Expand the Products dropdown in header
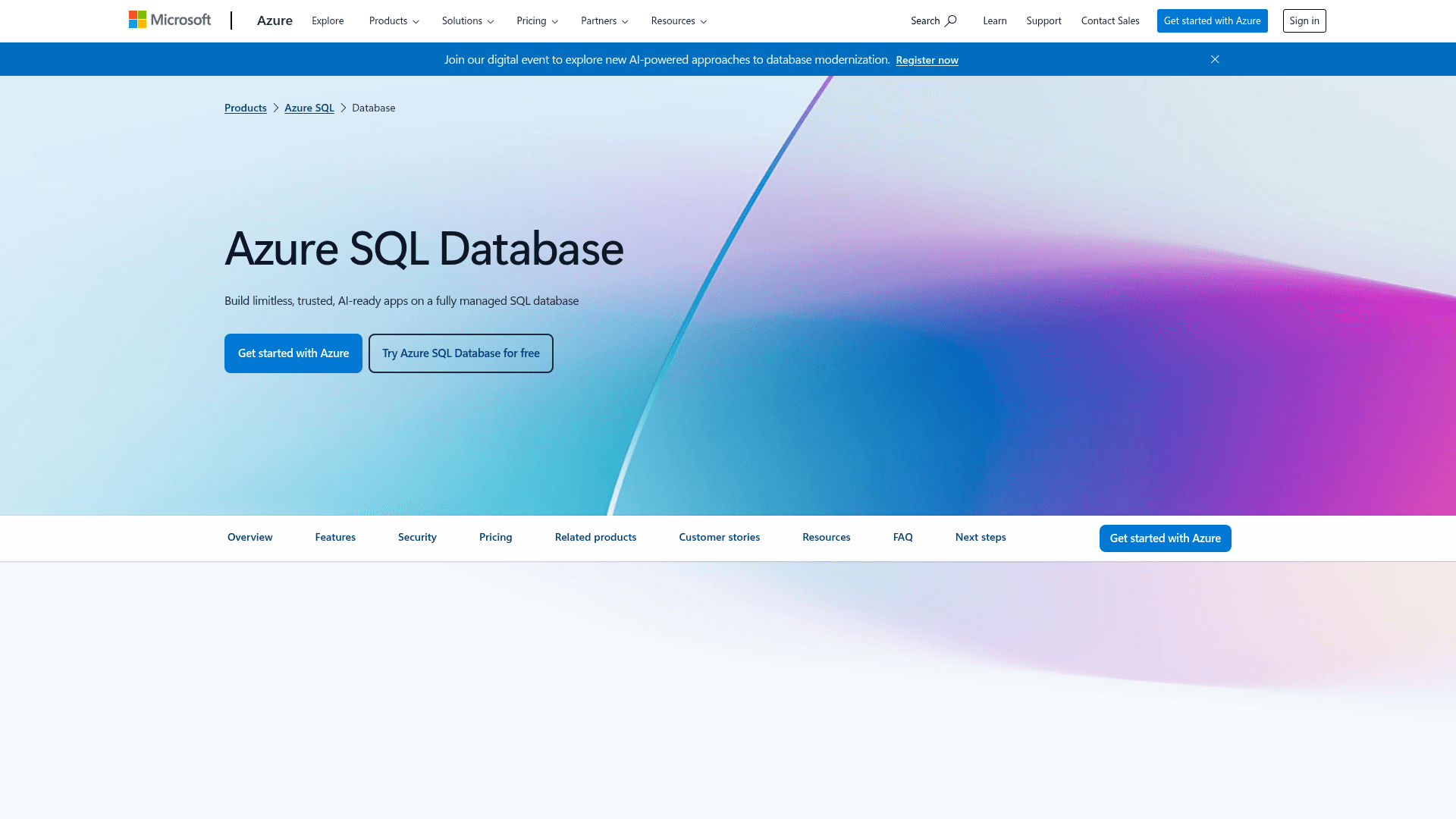 tap(394, 20)
